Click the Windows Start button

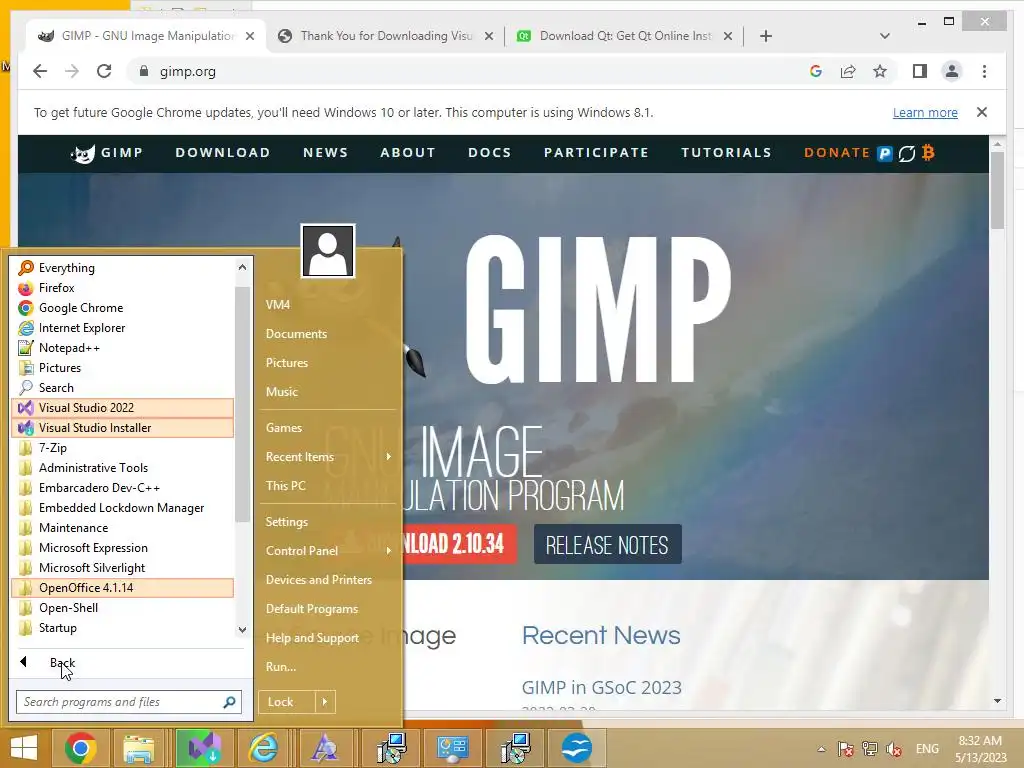pos(24,748)
